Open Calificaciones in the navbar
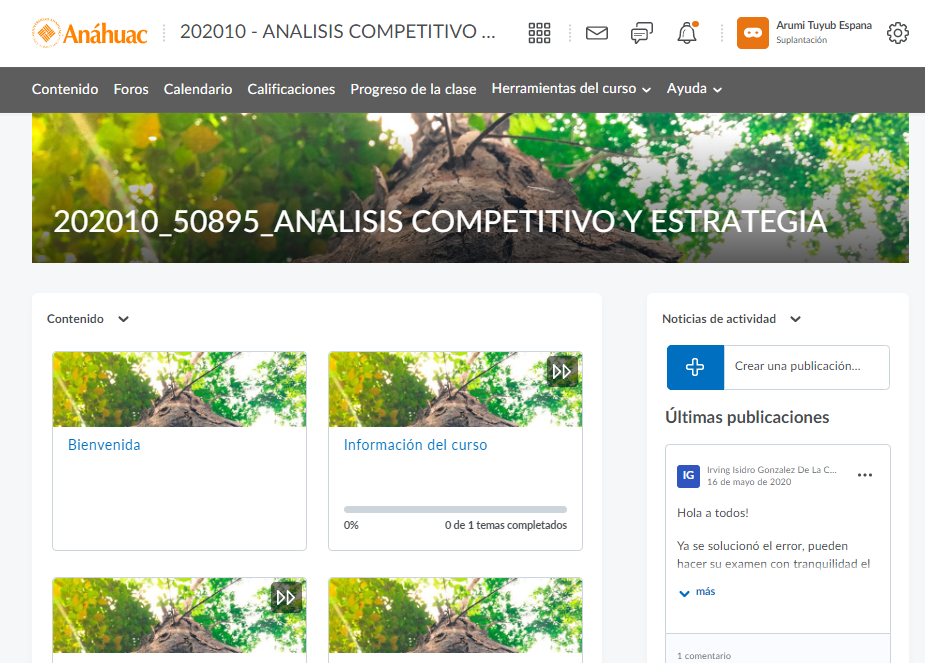This screenshot has width=925, height=663. pyautogui.click(x=291, y=89)
